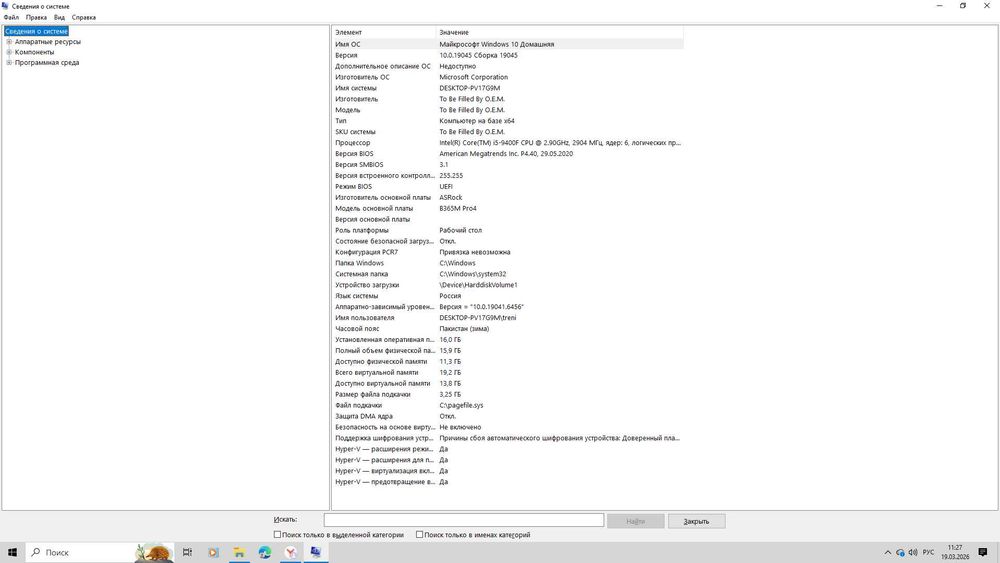
Task: Select the Аппаратные ресурсы tree item
Action: click(x=48, y=41)
